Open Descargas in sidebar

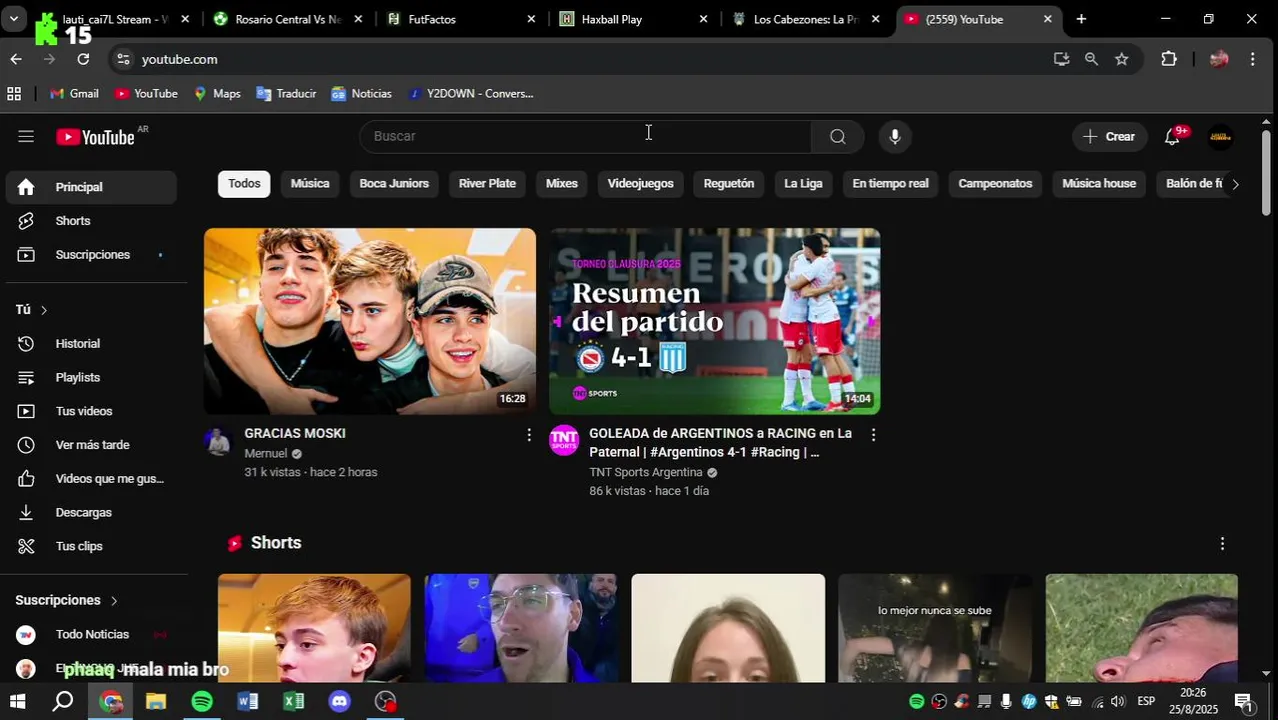tap(91, 513)
